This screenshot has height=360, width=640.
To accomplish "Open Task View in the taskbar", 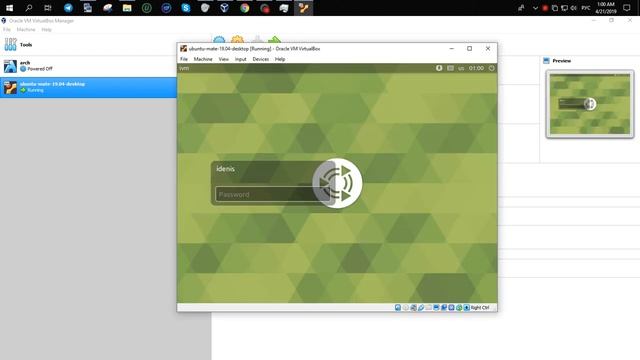I will pyautogui.click(x=48, y=8).
